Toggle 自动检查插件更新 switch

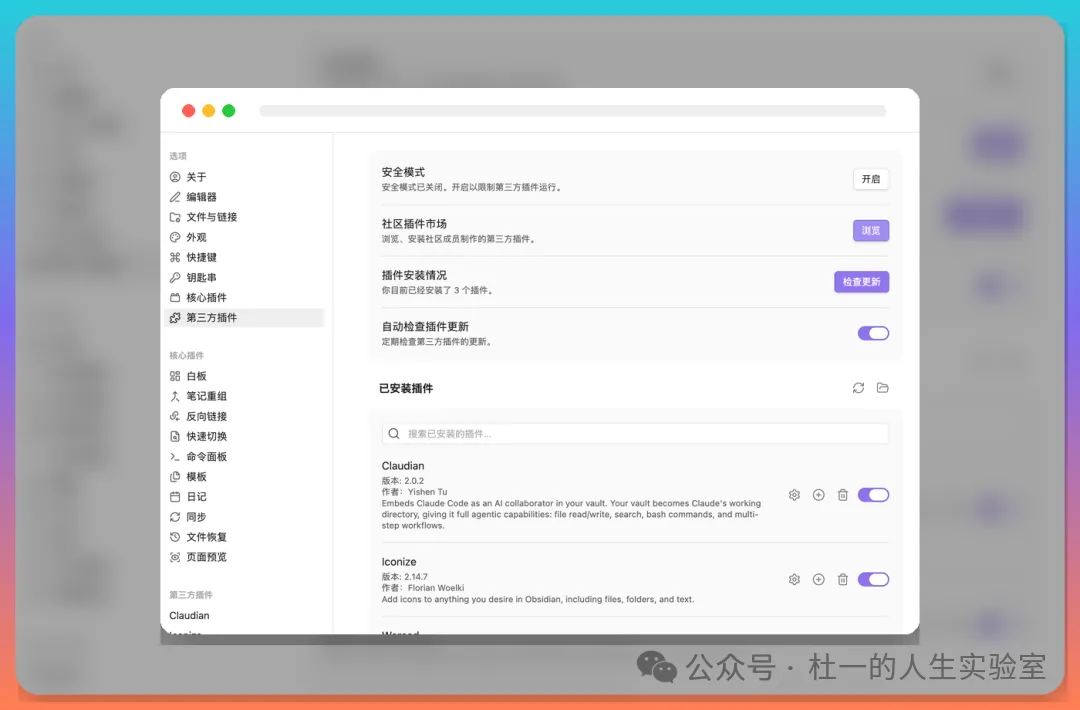tap(873, 333)
